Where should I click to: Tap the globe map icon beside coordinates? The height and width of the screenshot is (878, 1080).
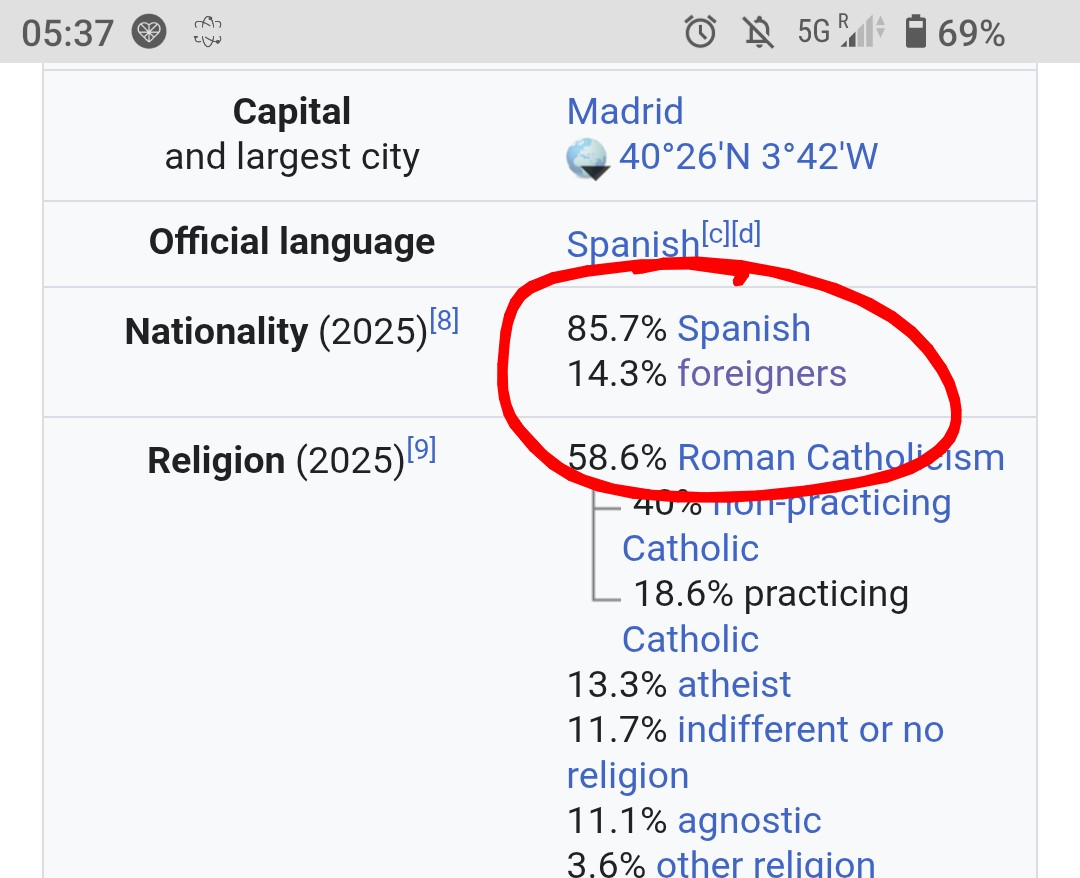[x=588, y=159]
